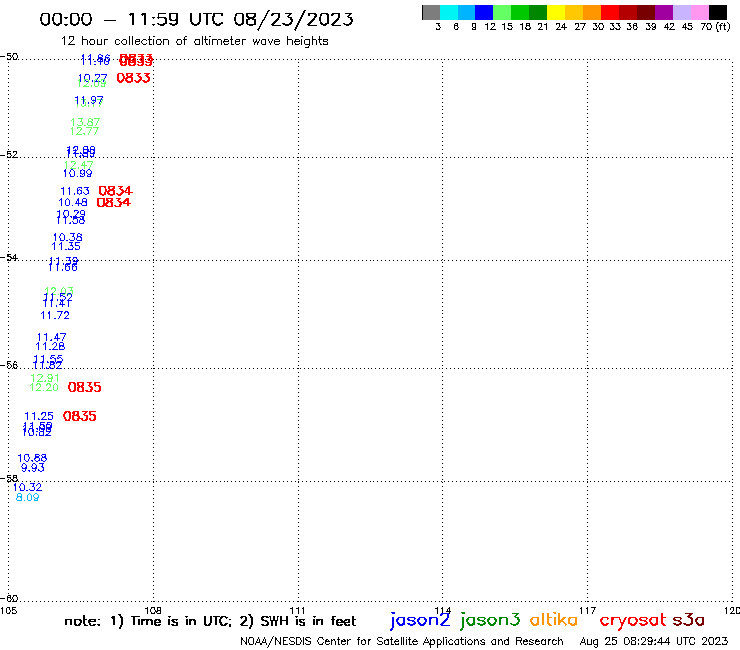This screenshot has width=740, height=650.
Task: Click the UTC and SWH note text
Action: tap(210, 621)
